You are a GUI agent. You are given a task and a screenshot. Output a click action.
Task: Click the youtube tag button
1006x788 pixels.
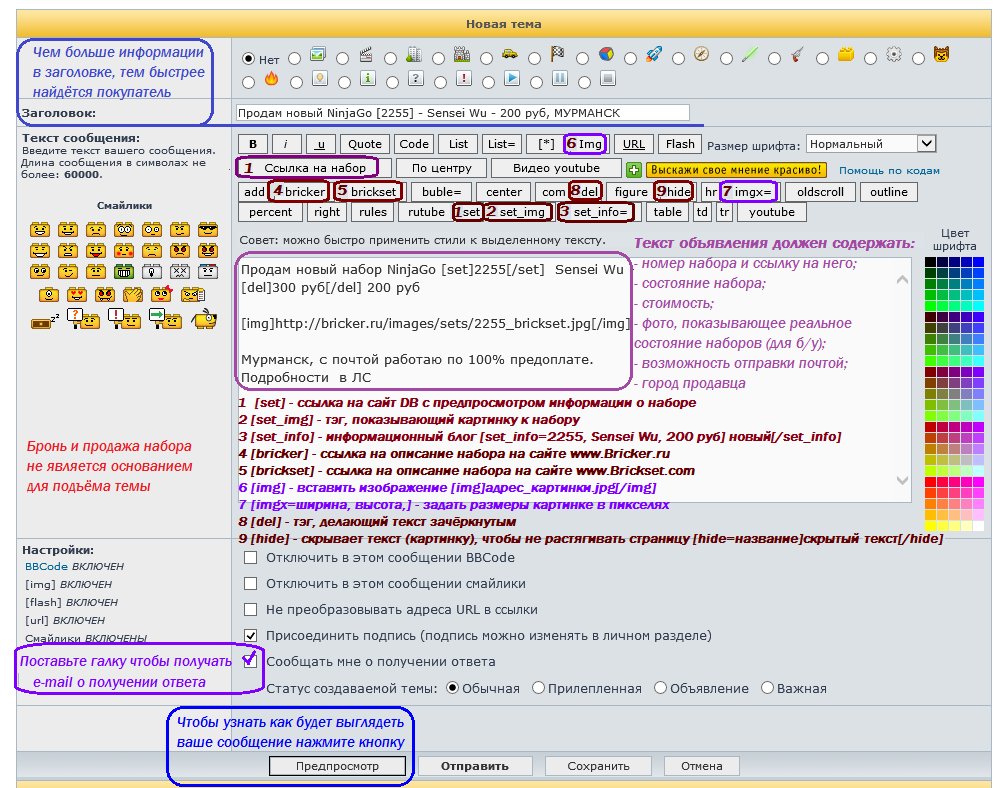(771, 212)
